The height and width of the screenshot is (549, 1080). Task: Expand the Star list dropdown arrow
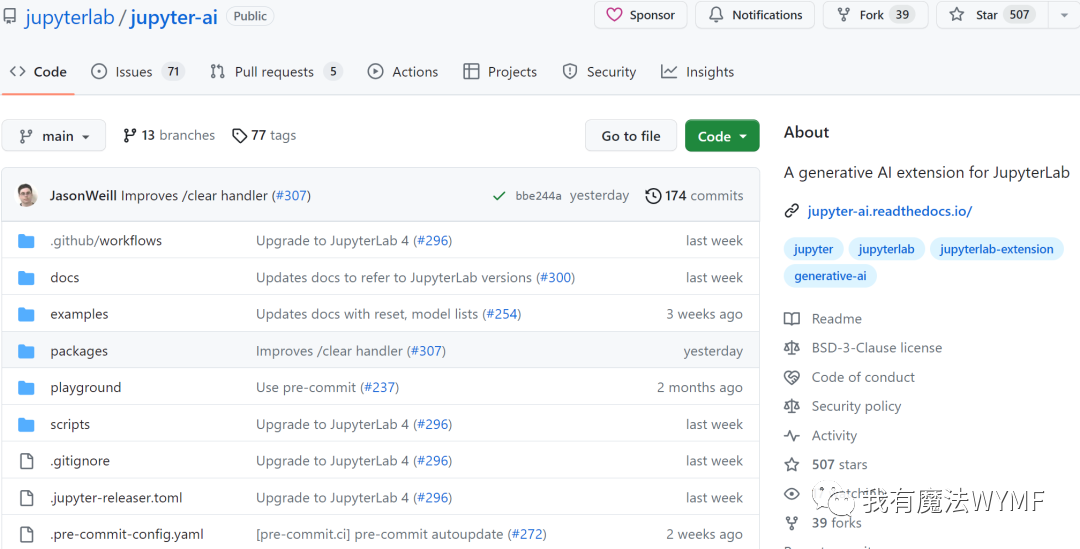pyautogui.click(x=1063, y=14)
